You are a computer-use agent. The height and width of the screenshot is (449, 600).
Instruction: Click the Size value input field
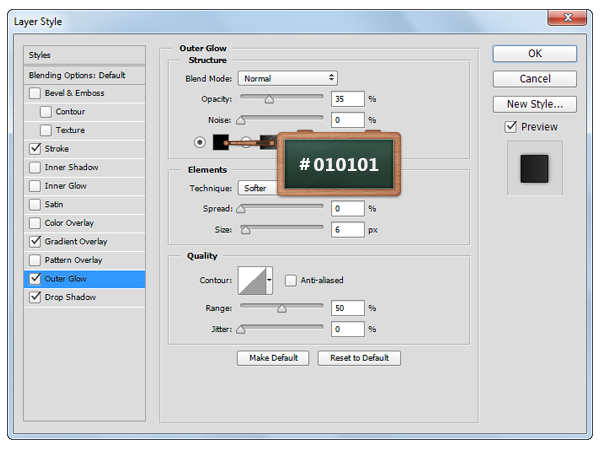pyautogui.click(x=348, y=229)
